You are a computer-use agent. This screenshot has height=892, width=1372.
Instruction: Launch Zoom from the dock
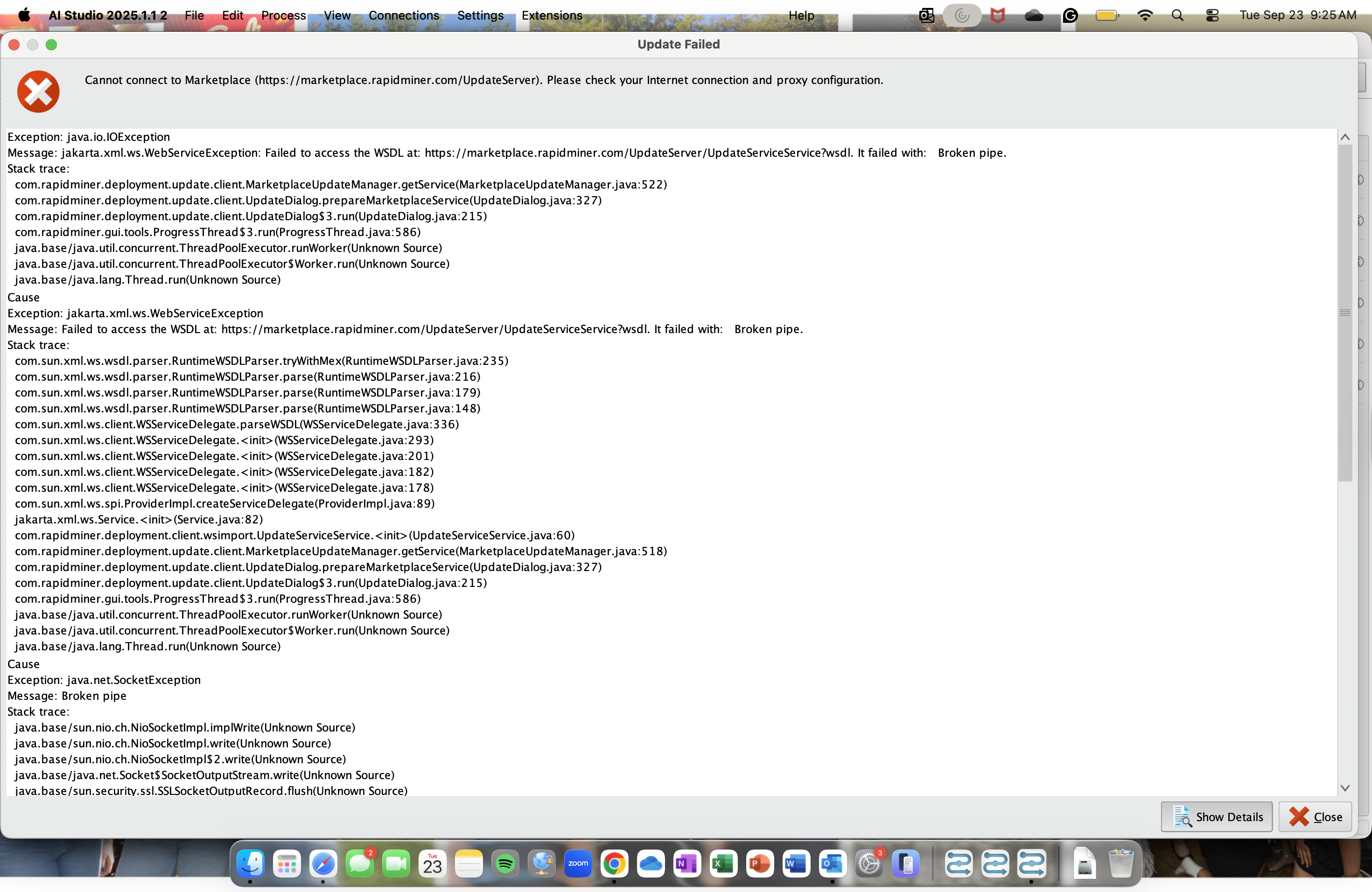578,863
